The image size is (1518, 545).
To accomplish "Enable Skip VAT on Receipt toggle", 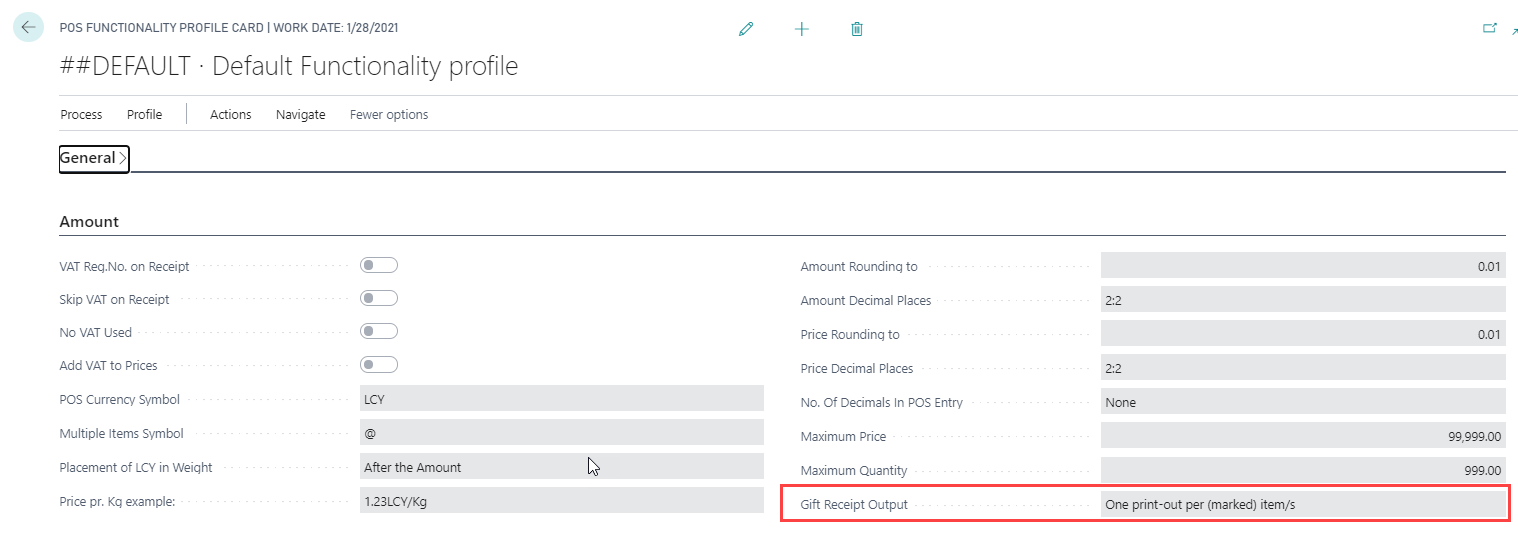I will pos(379,298).
